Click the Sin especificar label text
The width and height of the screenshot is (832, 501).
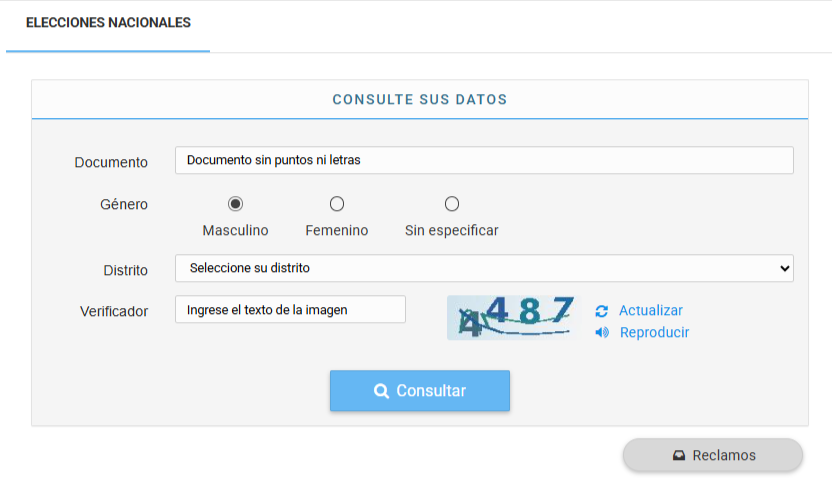(x=452, y=231)
